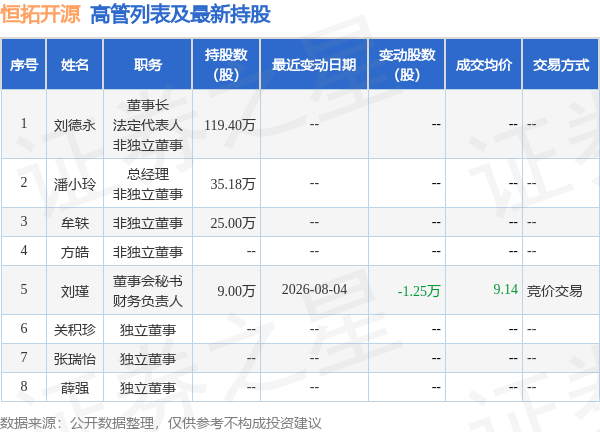Click 刘瑾's position 董事会秘书
The image size is (600, 432).
tap(148, 281)
